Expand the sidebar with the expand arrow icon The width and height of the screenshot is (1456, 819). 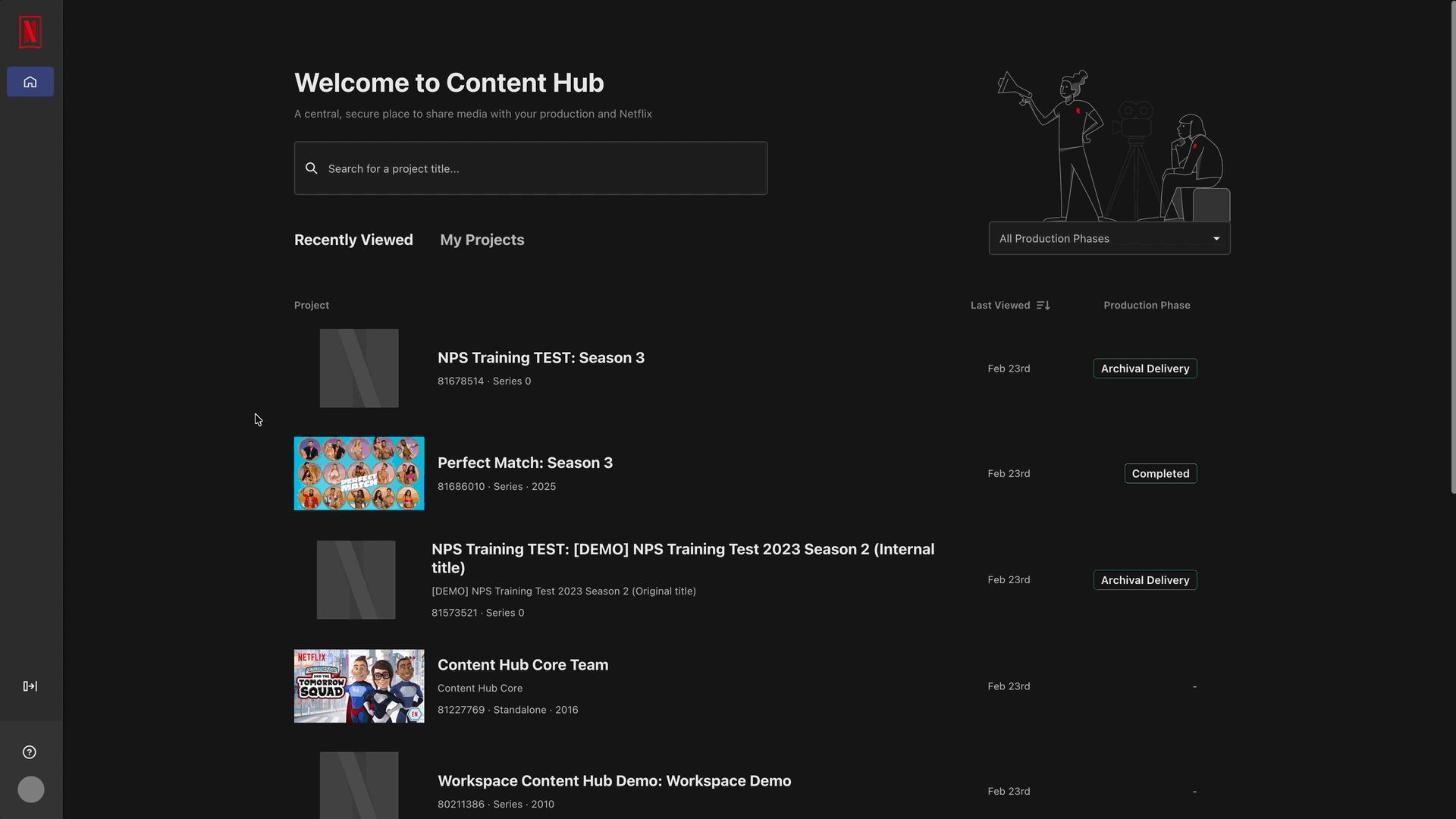(x=30, y=686)
